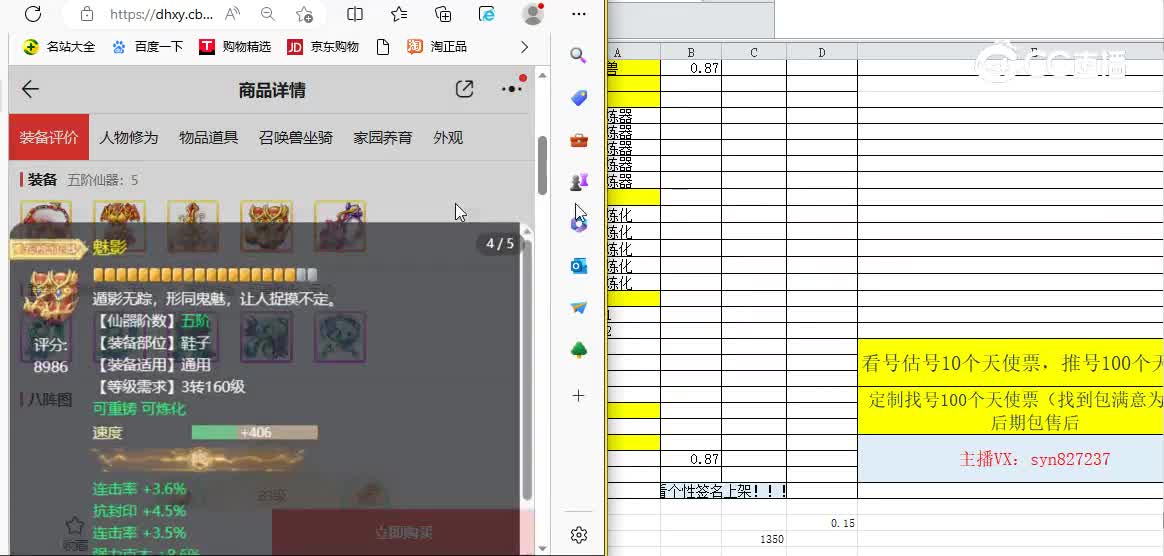1164x556 pixels.
Task: Add this page to favorites
Action: 304,14
